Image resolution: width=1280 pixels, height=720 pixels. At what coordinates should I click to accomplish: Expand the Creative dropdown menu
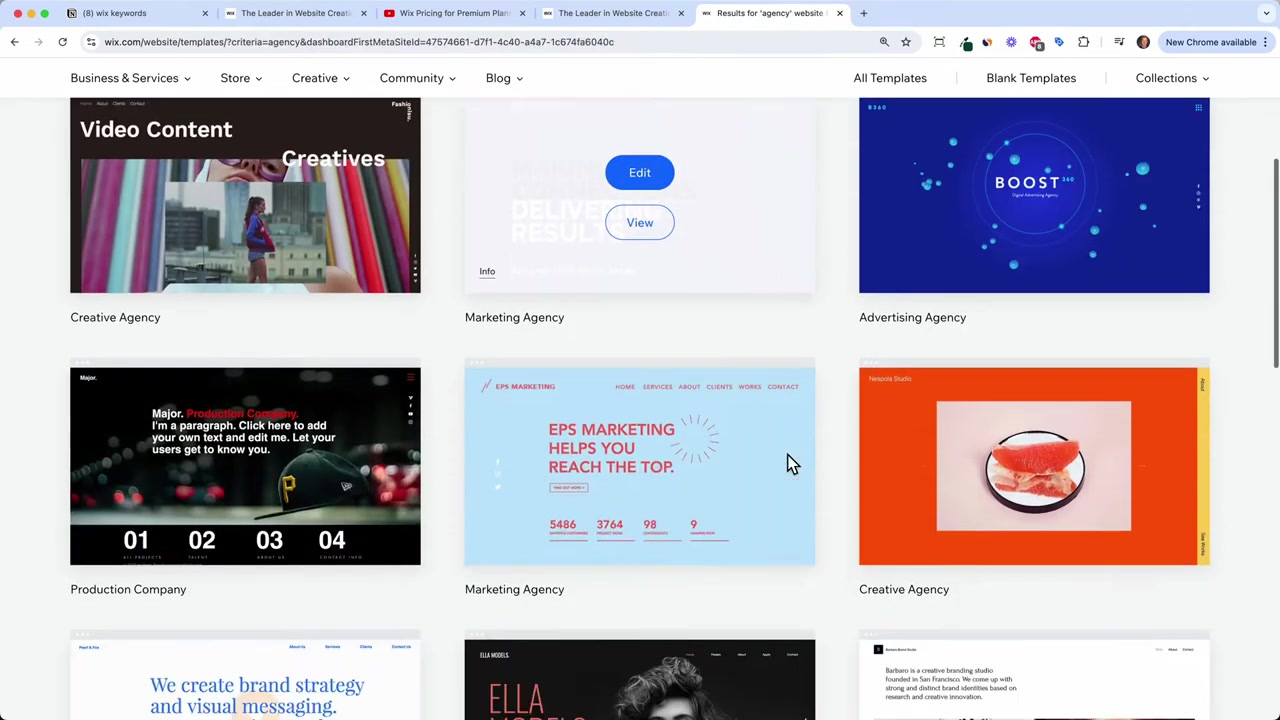(x=321, y=78)
